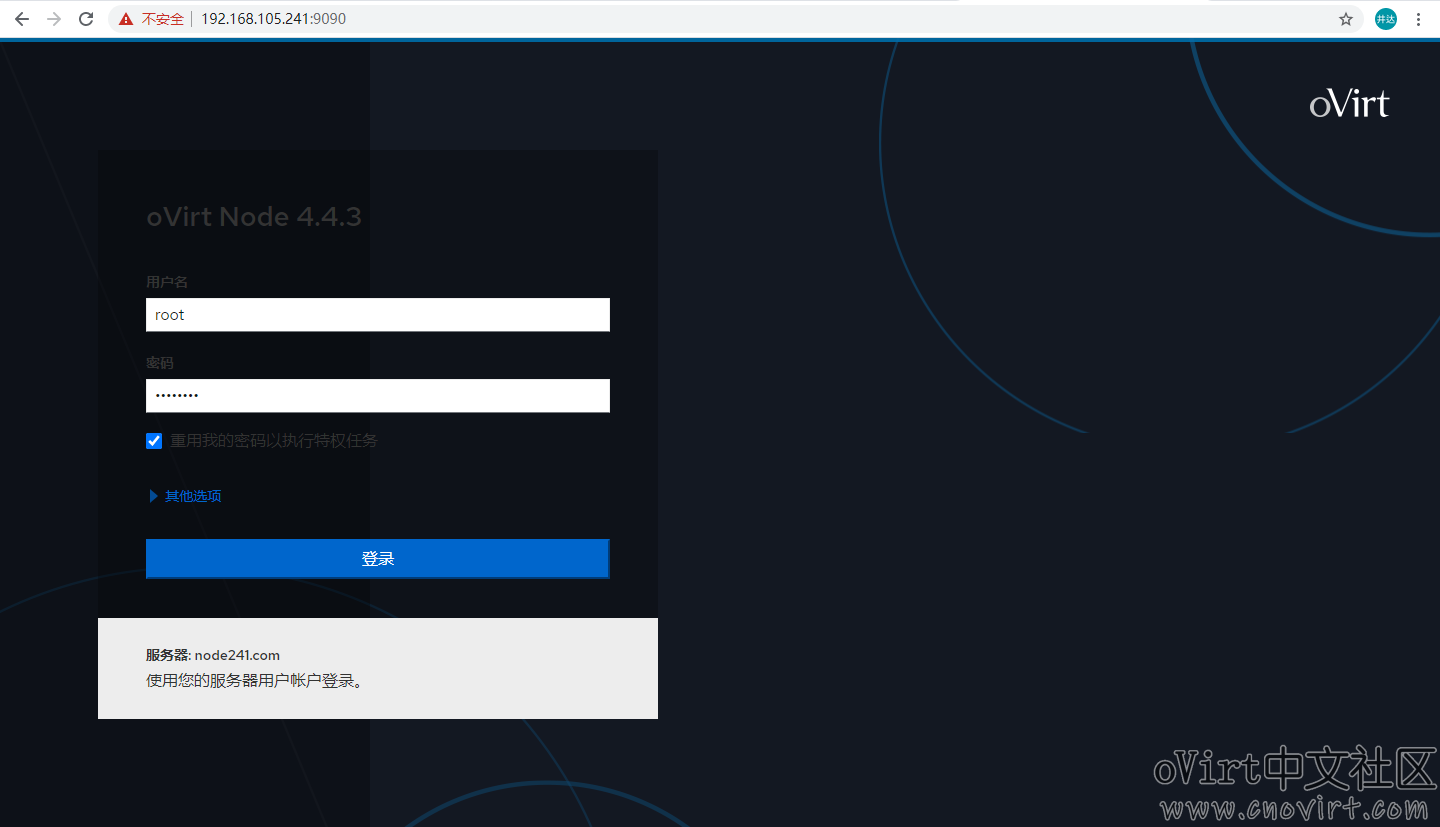Focus the username field containing root
The height and width of the screenshot is (827, 1440).
[x=378, y=315]
